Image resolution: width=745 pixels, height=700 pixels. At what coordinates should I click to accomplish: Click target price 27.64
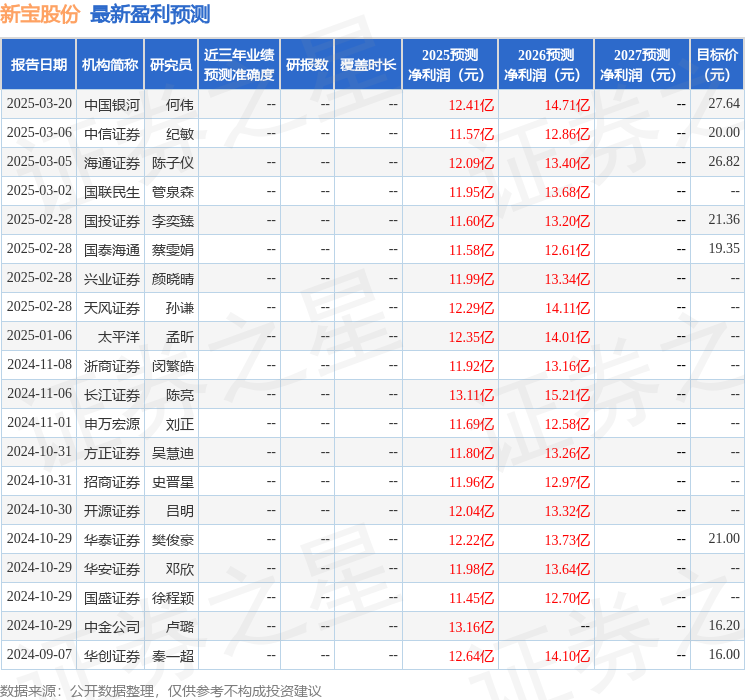723,104
